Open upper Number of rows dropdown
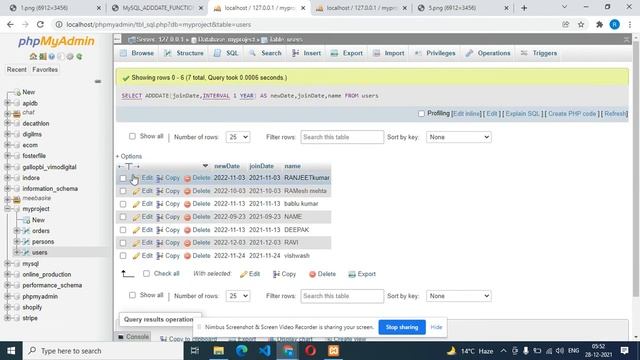Screen dimensions: 640x360 coord(238,137)
